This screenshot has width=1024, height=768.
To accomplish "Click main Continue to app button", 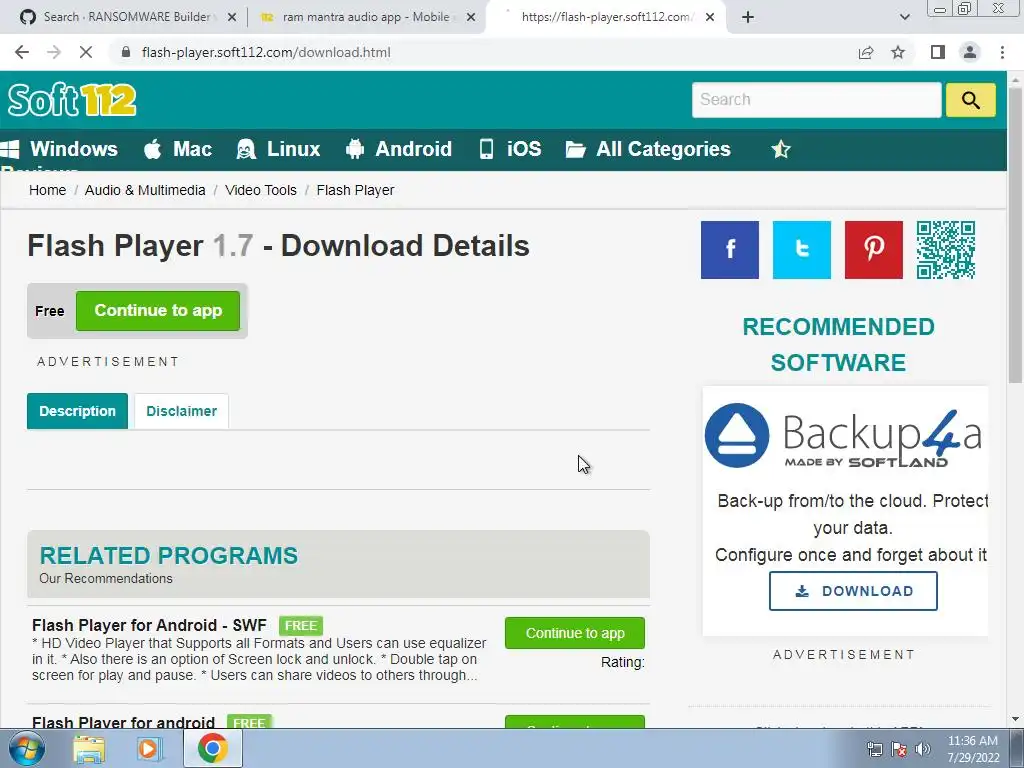I will (158, 310).
